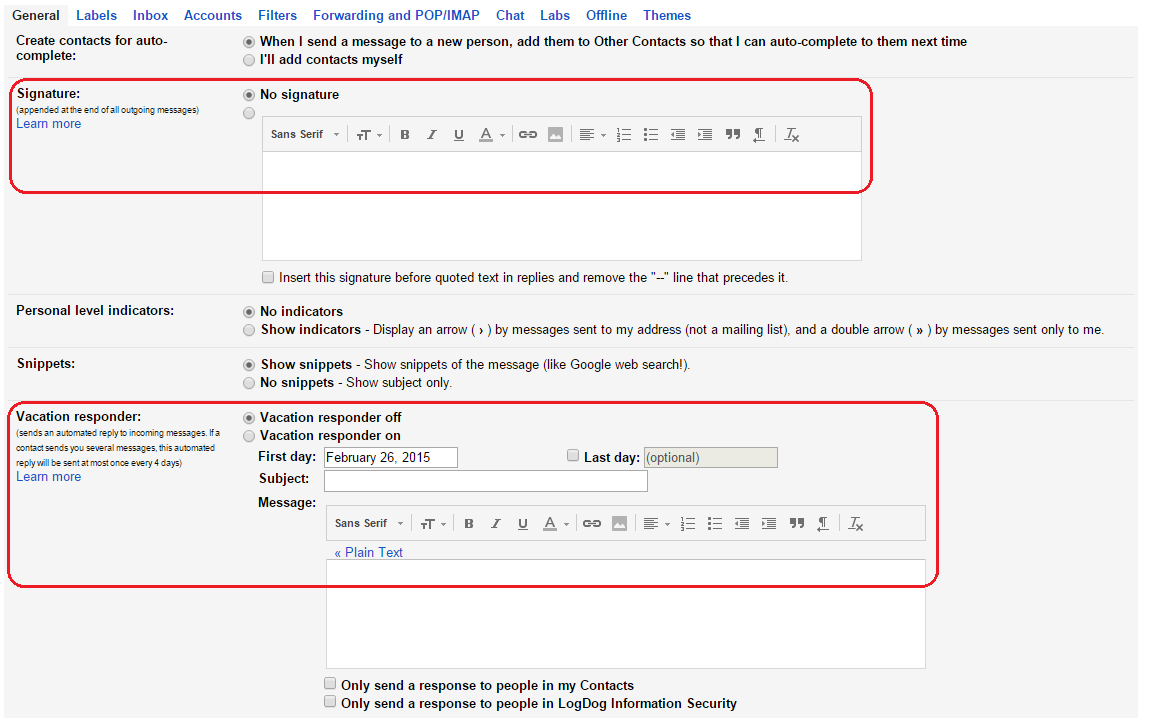Toggle bold in the signature toolbar
This screenshot has width=1151, height=724.
pyautogui.click(x=404, y=134)
